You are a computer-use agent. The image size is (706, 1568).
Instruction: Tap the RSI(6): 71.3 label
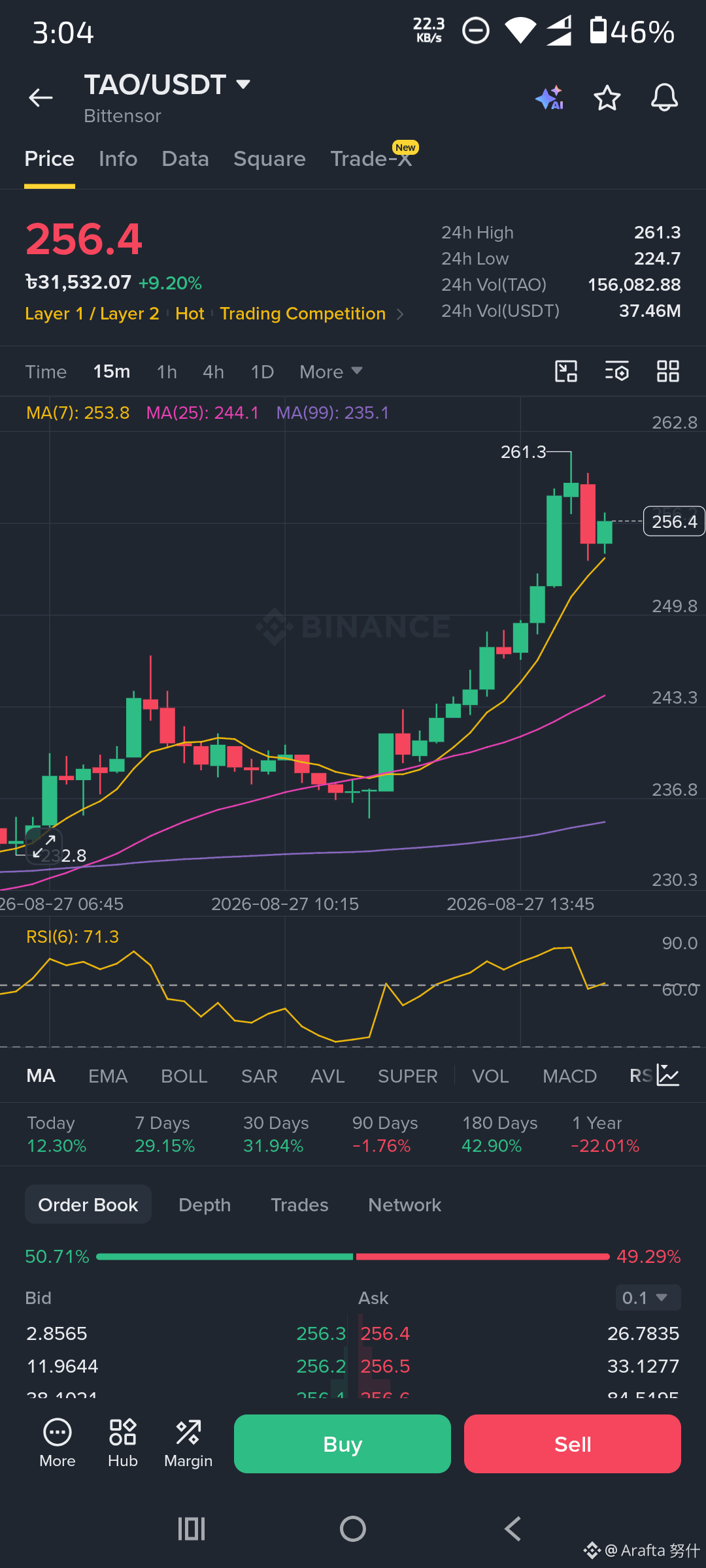pyautogui.click(x=73, y=937)
